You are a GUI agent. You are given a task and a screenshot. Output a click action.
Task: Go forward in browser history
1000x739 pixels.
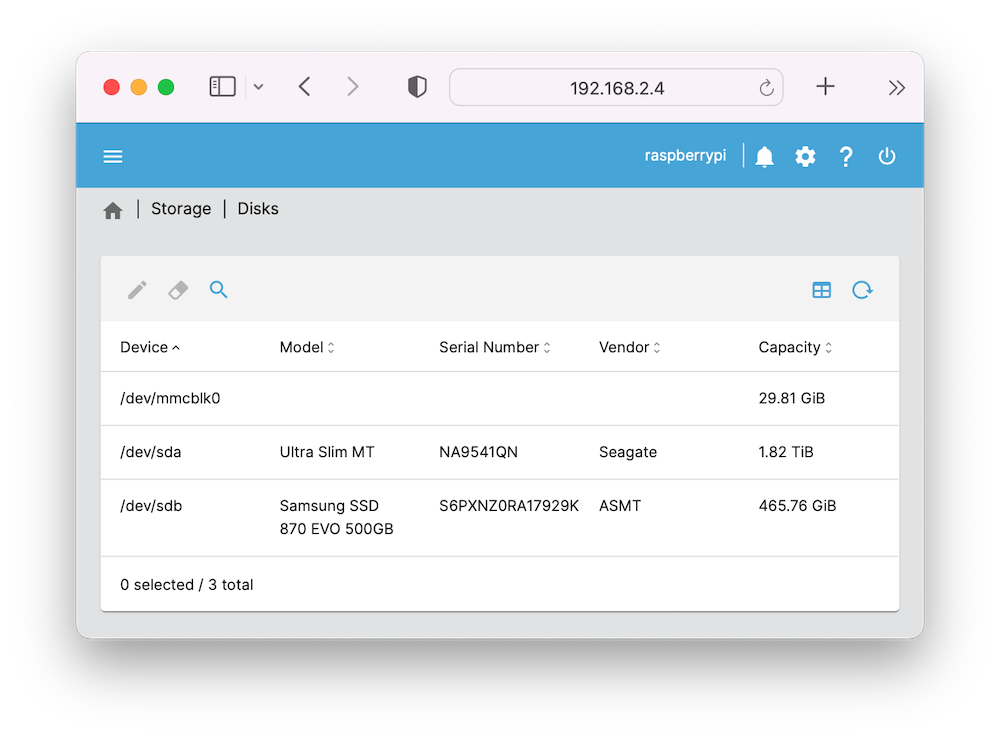pyautogui.click(x=353, y=87)
